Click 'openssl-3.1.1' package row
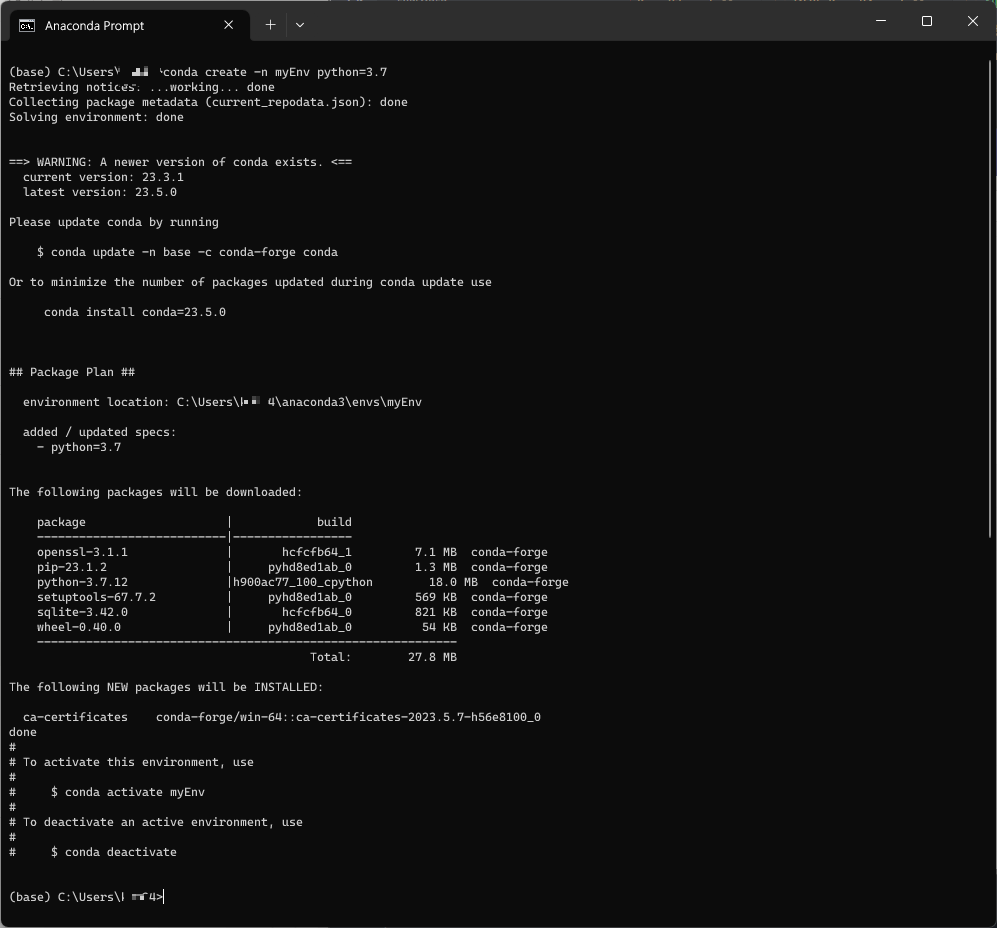This screenshot has width=997, height=928. 292,552
